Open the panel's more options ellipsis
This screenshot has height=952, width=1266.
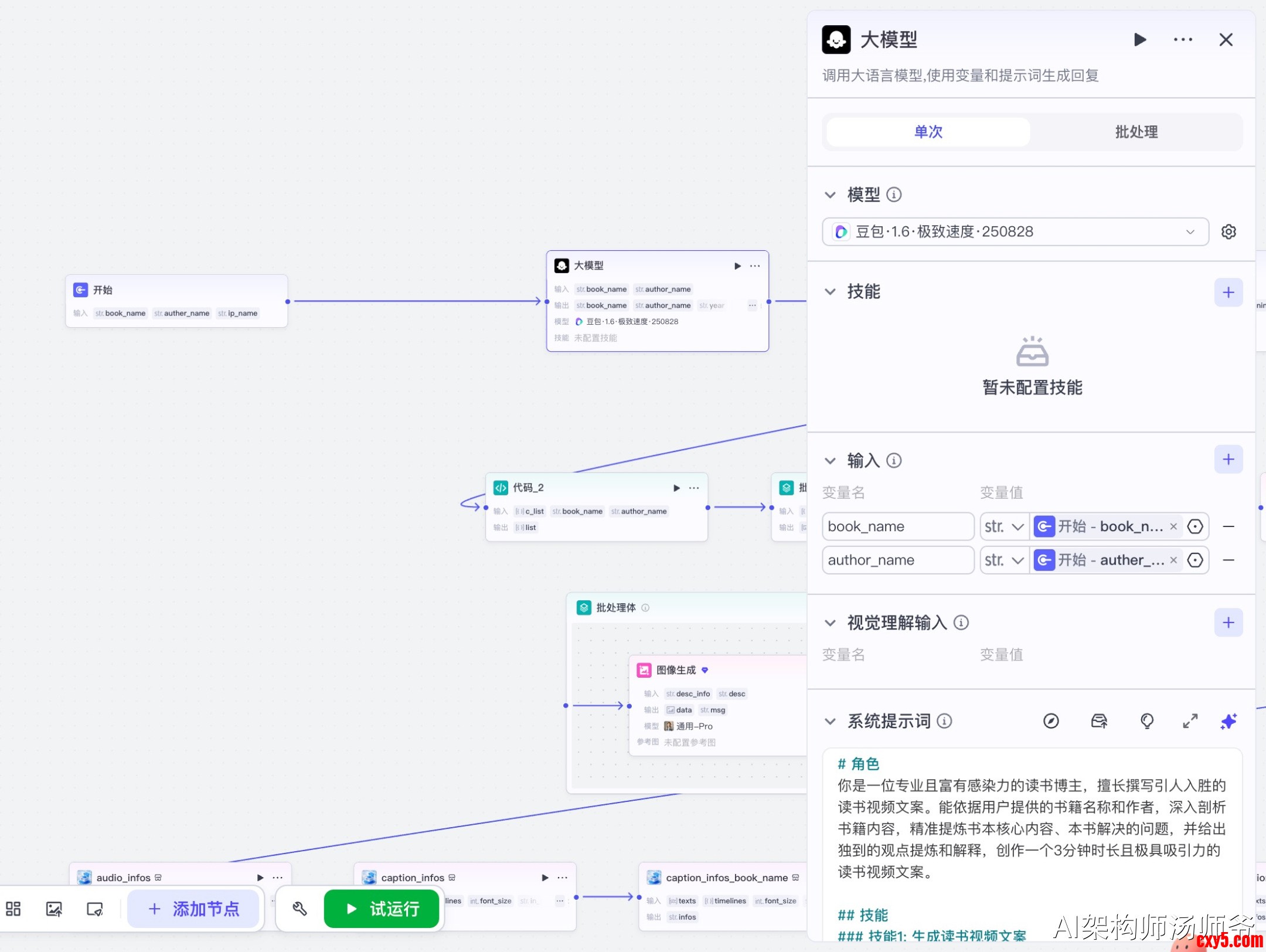[1182, 40]
